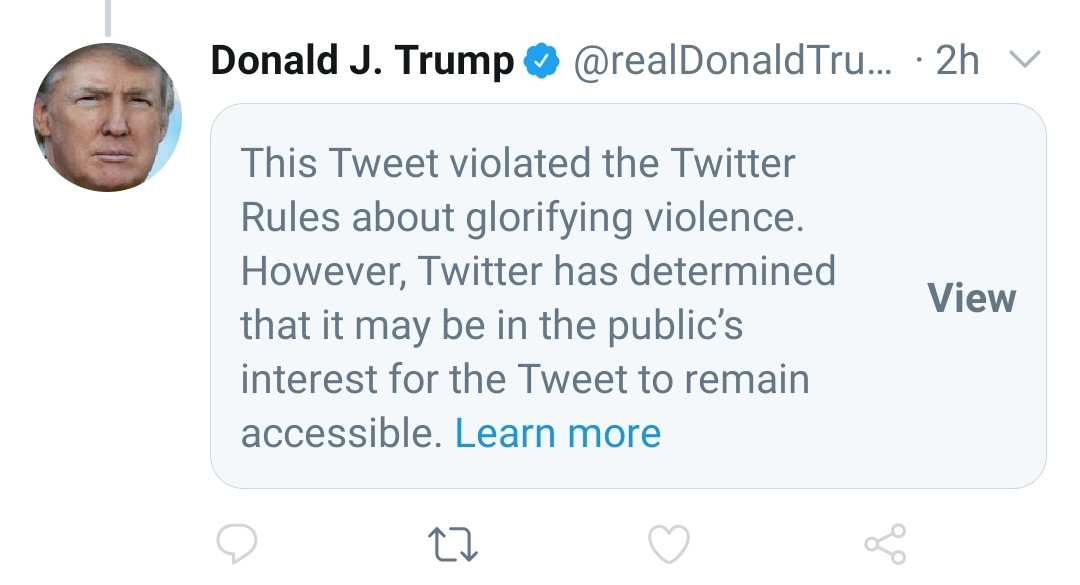
Task: Like the tweet with the heart icon
Action: (669, 544)
